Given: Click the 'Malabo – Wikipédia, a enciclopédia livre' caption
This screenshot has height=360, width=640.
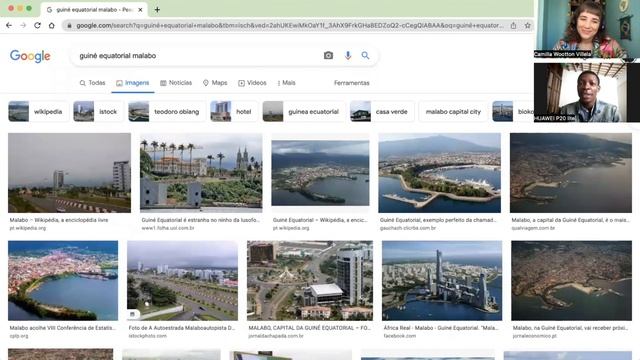Looking at the screenshot, I should 59,220.
